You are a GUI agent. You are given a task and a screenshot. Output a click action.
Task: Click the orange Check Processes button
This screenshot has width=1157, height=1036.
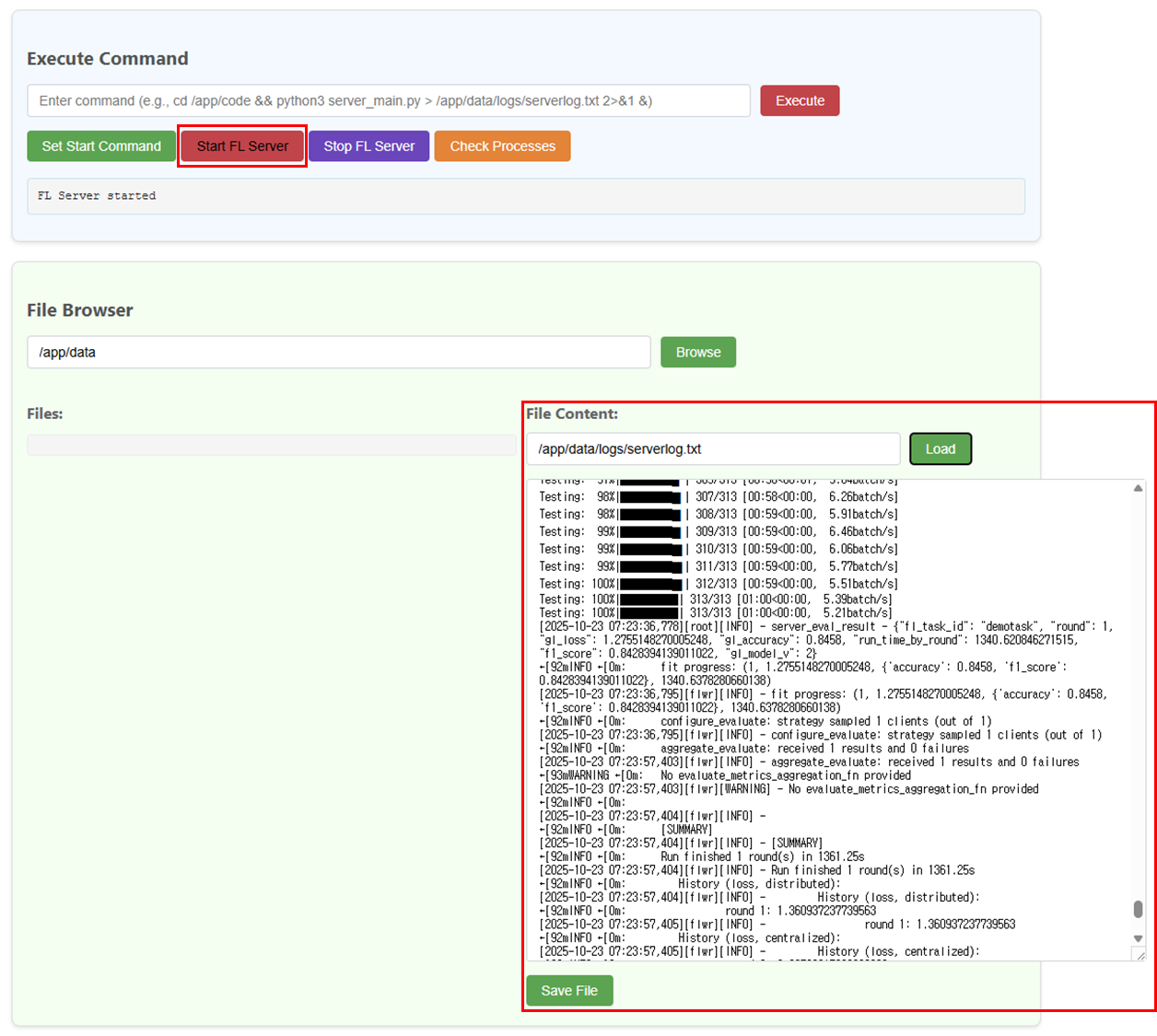(502, 146)
